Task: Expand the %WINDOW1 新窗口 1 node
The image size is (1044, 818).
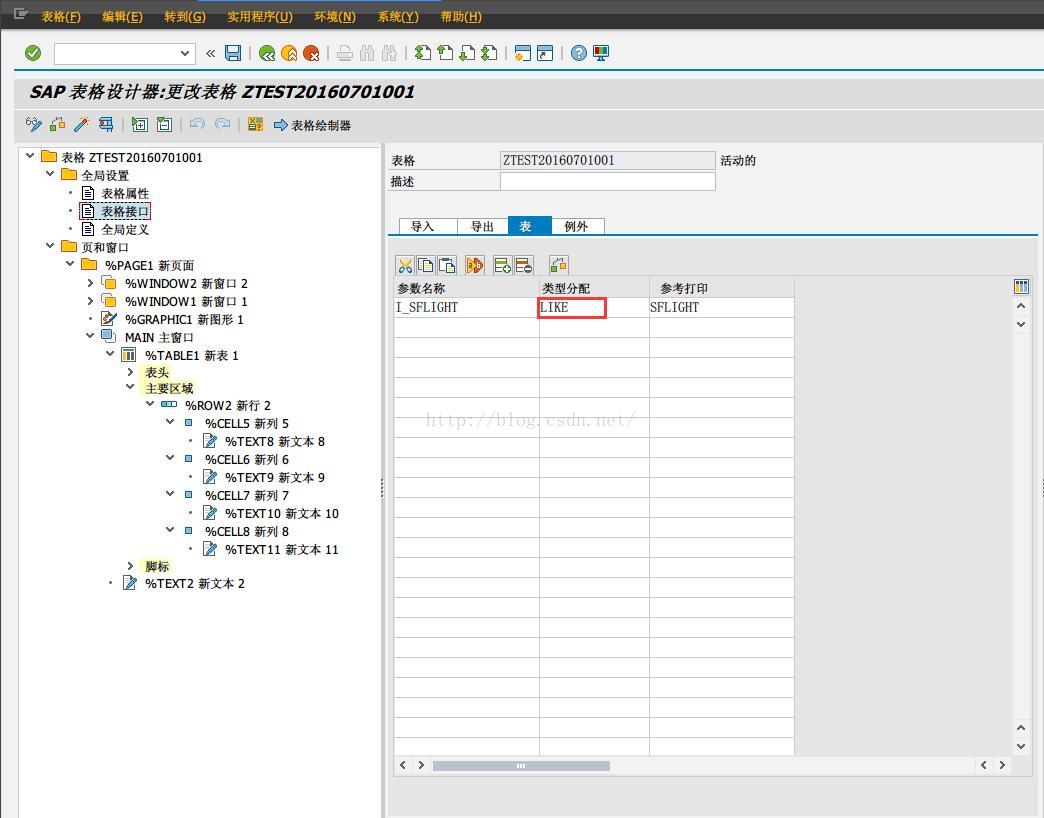Action: click(x=91, y=301)
